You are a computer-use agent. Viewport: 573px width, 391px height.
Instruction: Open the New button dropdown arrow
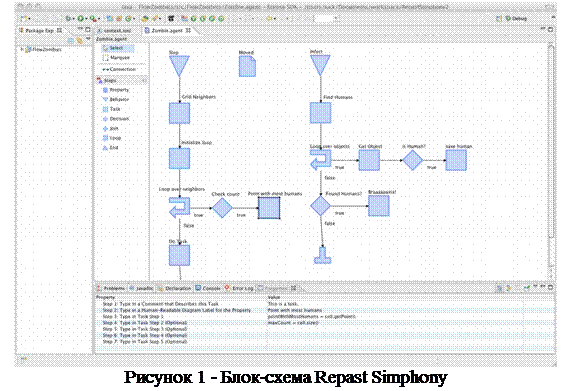click(x=29, y=18)
